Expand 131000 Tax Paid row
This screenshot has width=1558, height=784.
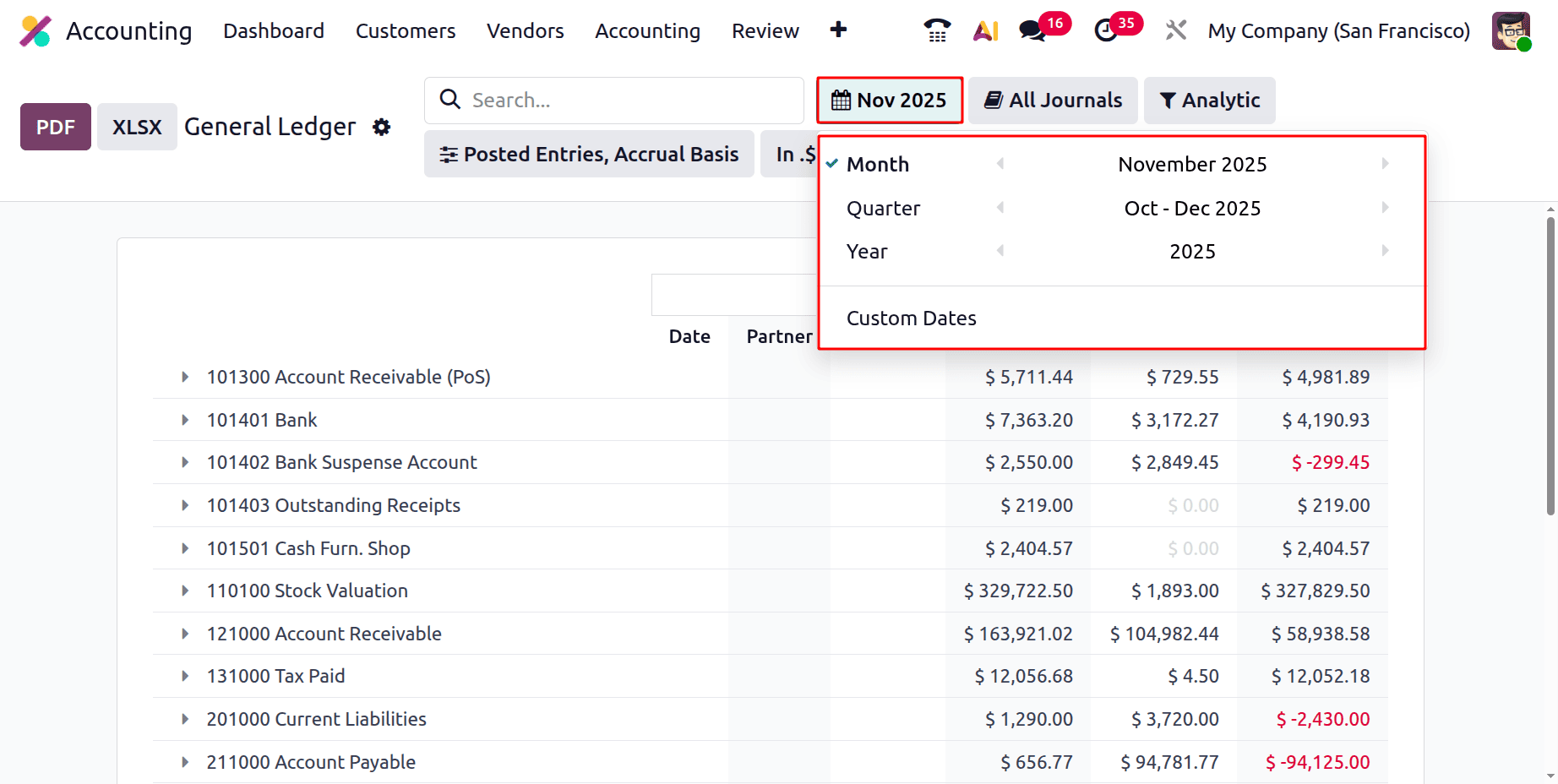click(x=185, y=676)
